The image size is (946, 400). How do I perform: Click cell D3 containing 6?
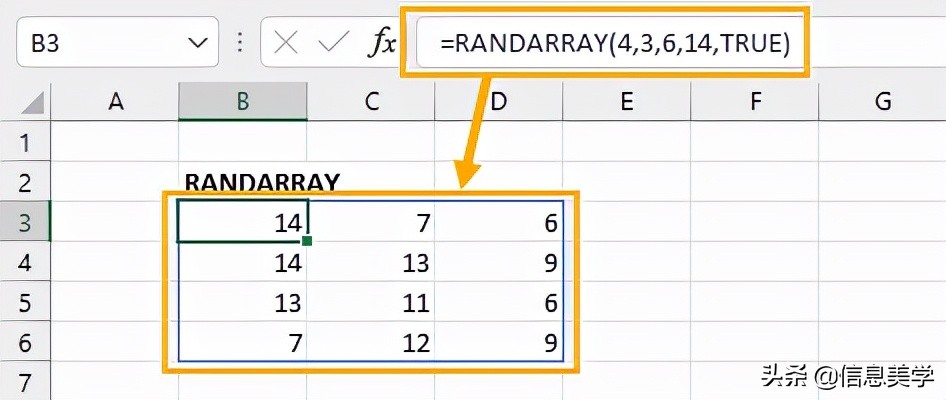pos(498,221)
